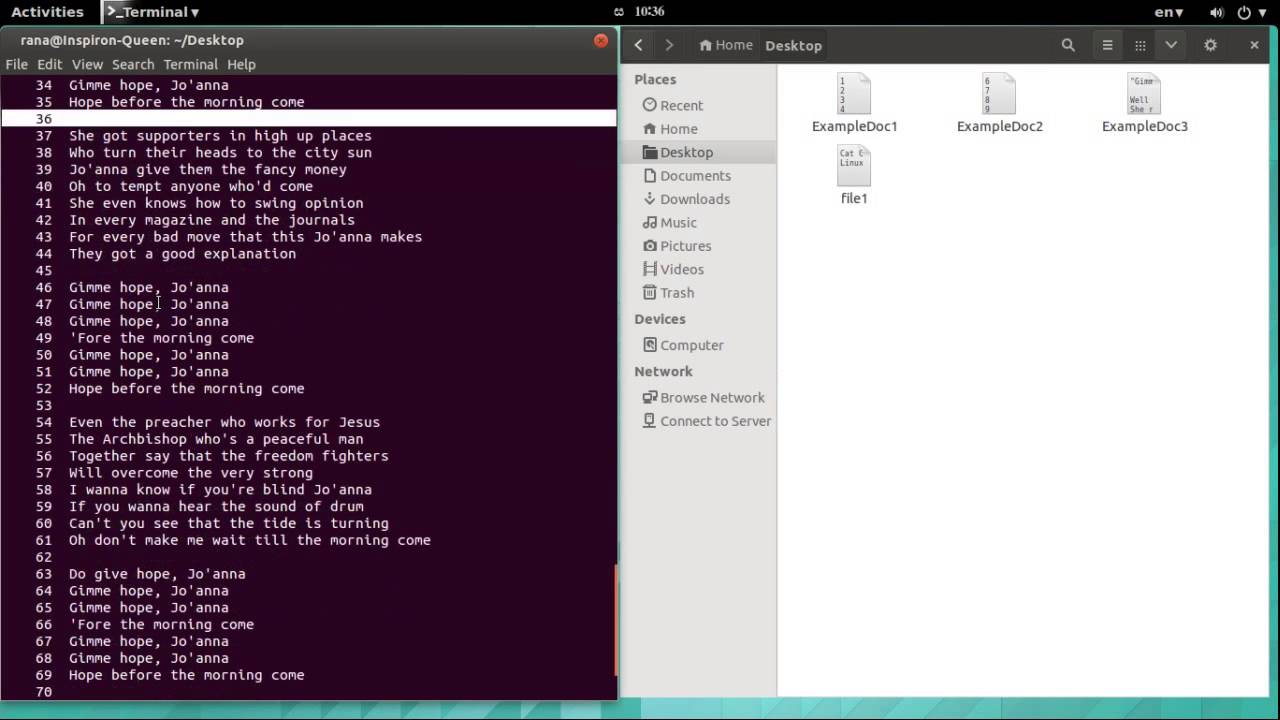Open Terminal app menu in top bar
Screen dimensions: 1280x720
(152, 12)
